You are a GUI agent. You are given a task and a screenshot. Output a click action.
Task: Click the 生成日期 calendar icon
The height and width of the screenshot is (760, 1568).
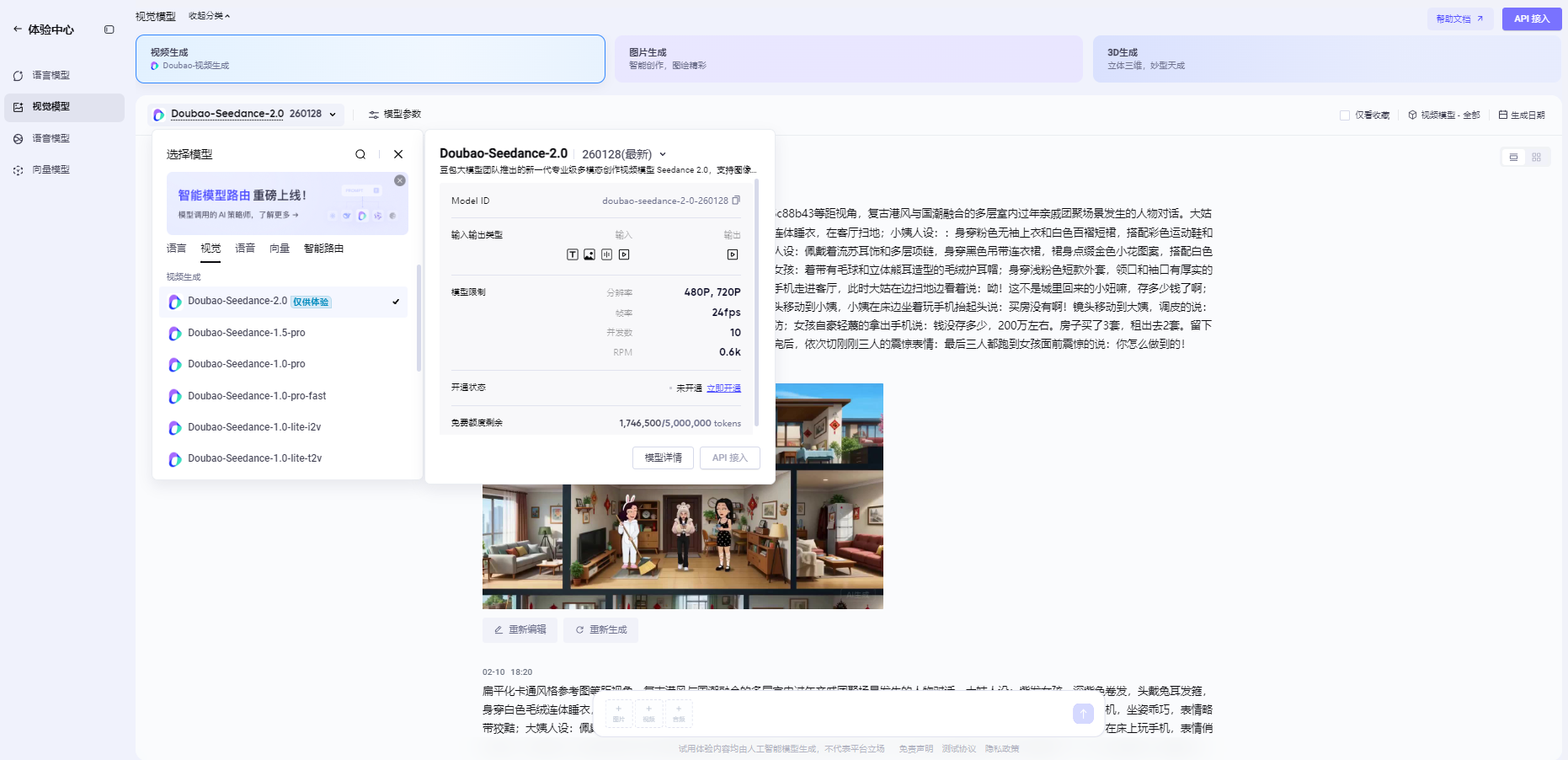(x=1503, y=114)
